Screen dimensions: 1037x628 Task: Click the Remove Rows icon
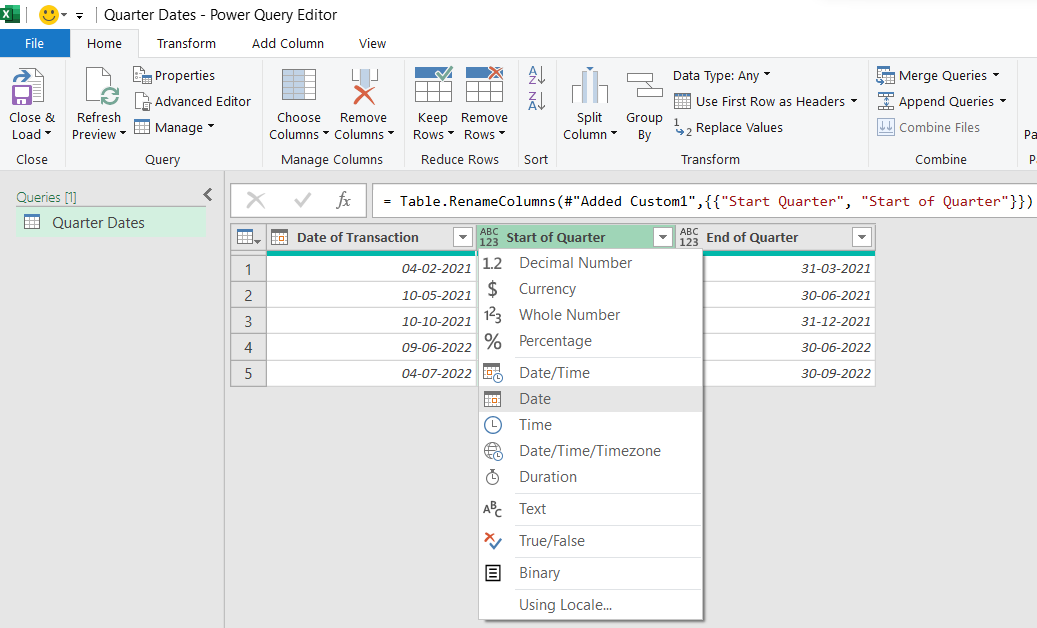pos(484,85)
